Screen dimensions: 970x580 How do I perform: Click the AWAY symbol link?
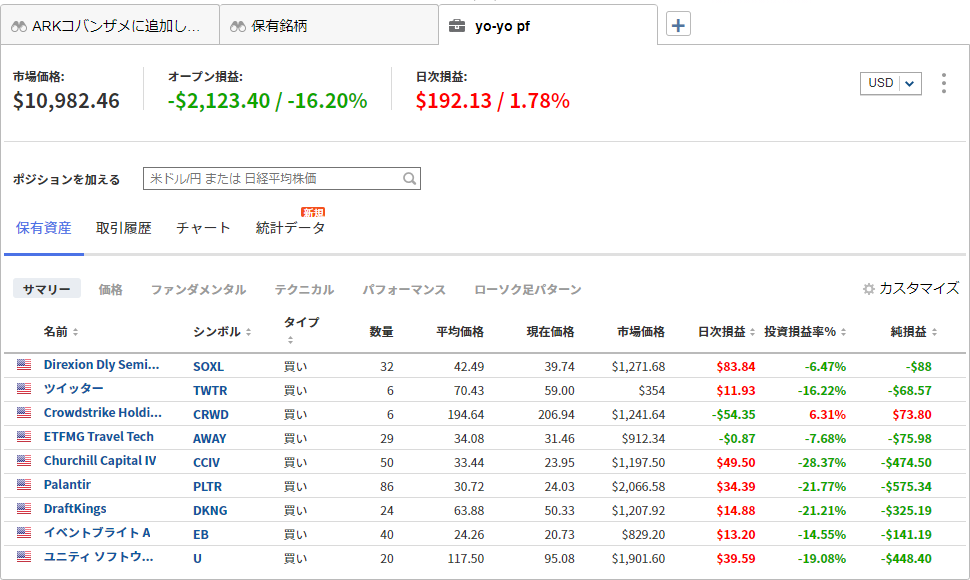(x=210, y=439)
